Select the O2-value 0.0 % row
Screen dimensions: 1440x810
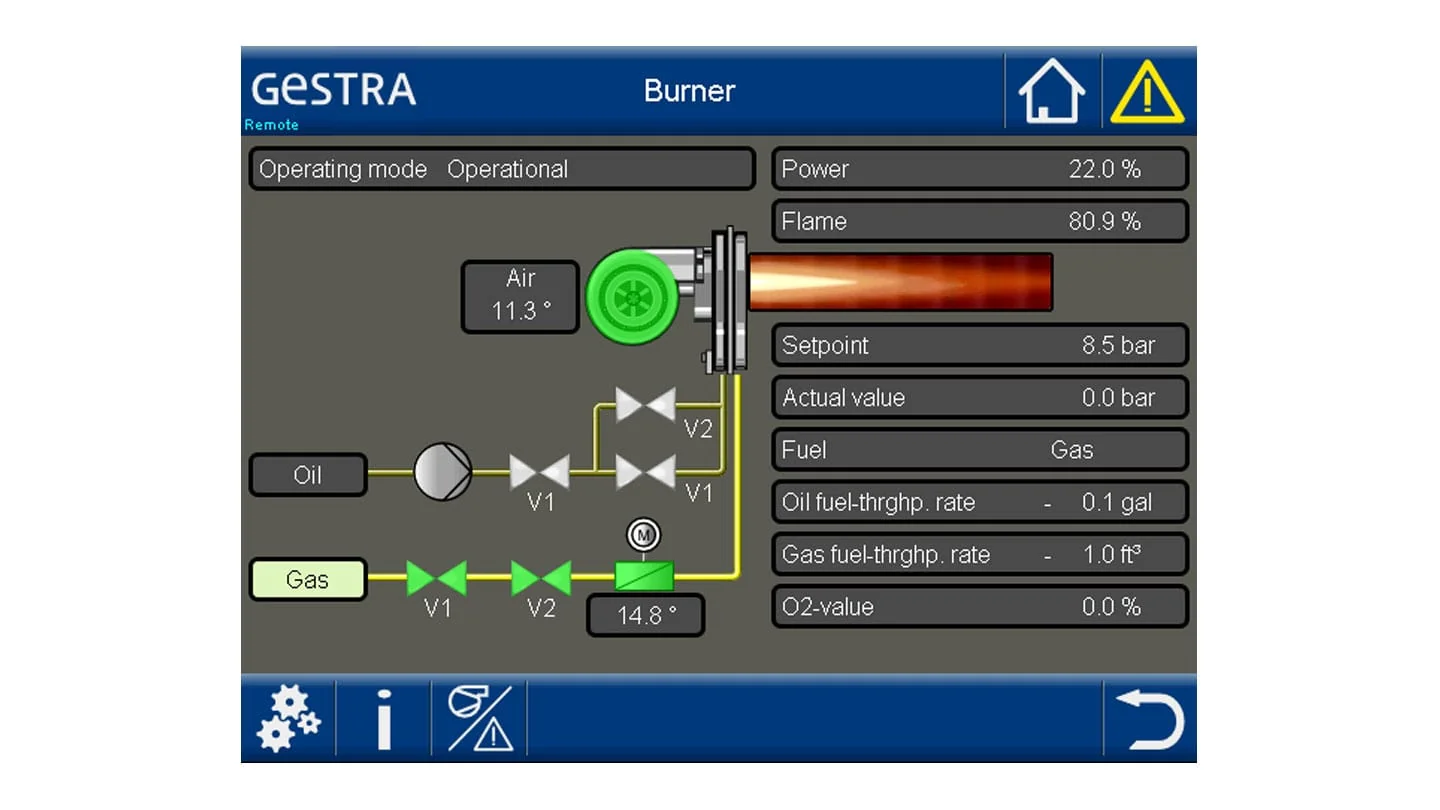[x=980, y=606]
